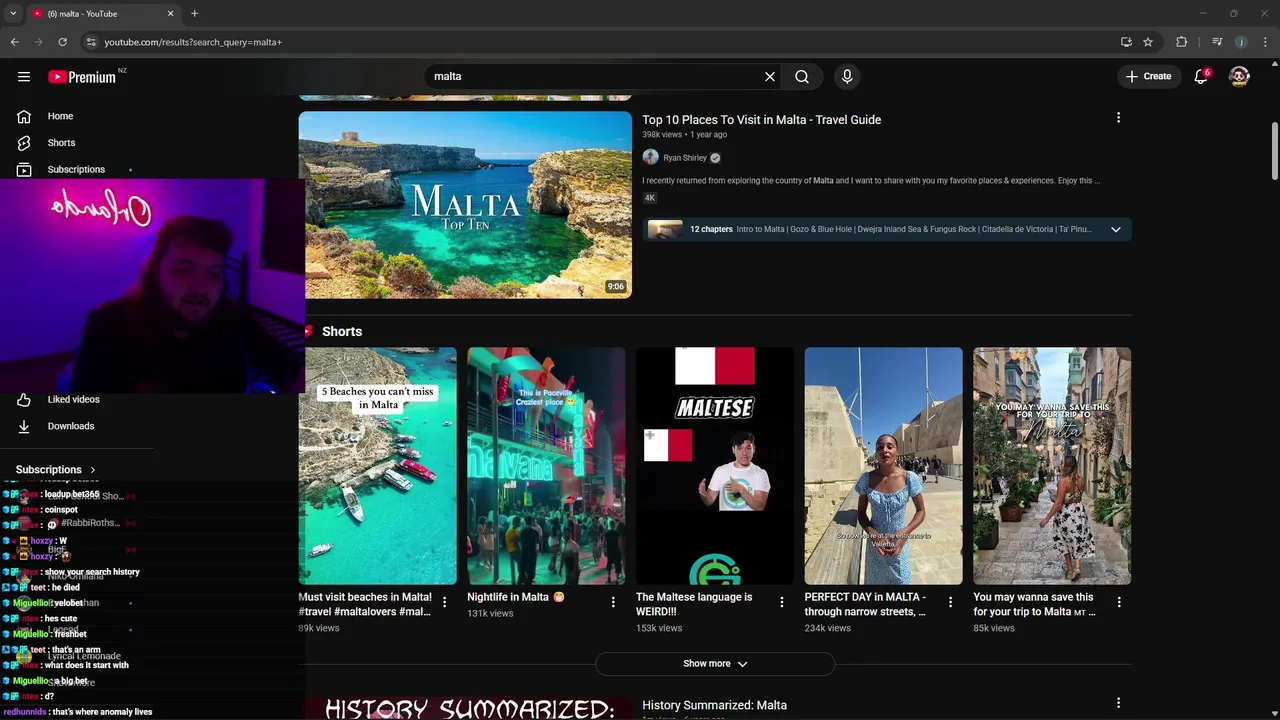Image resolution: width=1280 pixels, height=720 pixels.
Task: Open browser extensions puzzle icon
Action: tap(1181, 42)
